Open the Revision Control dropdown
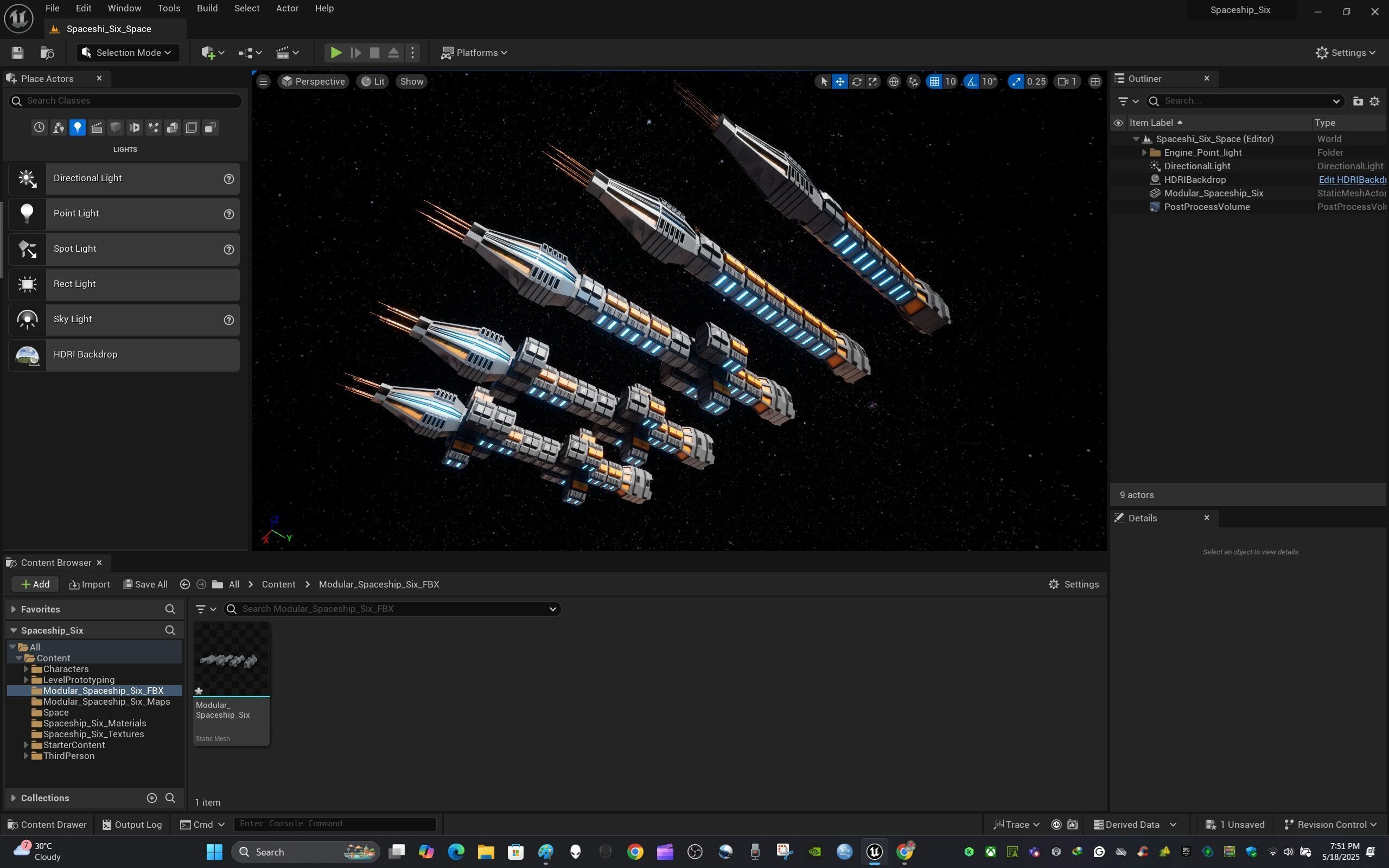 (x=1330, y=825)
